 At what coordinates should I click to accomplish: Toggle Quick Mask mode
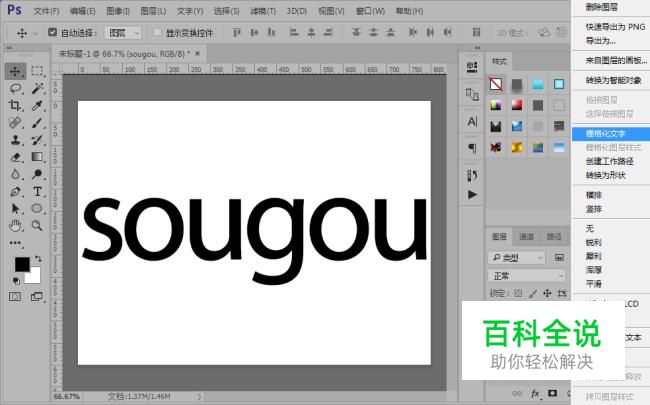[x=15, y=297]
